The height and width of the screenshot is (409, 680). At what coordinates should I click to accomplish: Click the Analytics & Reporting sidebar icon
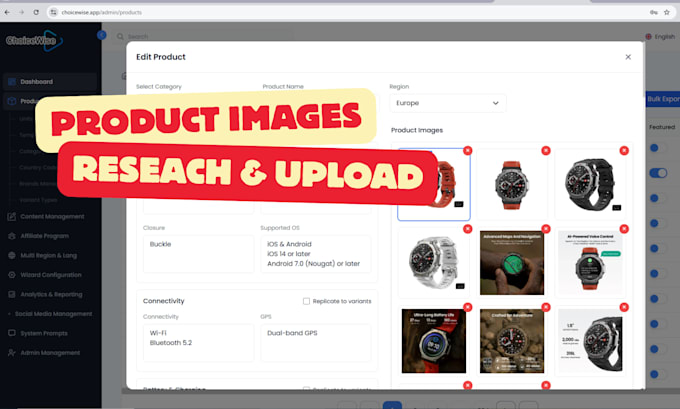12,294
